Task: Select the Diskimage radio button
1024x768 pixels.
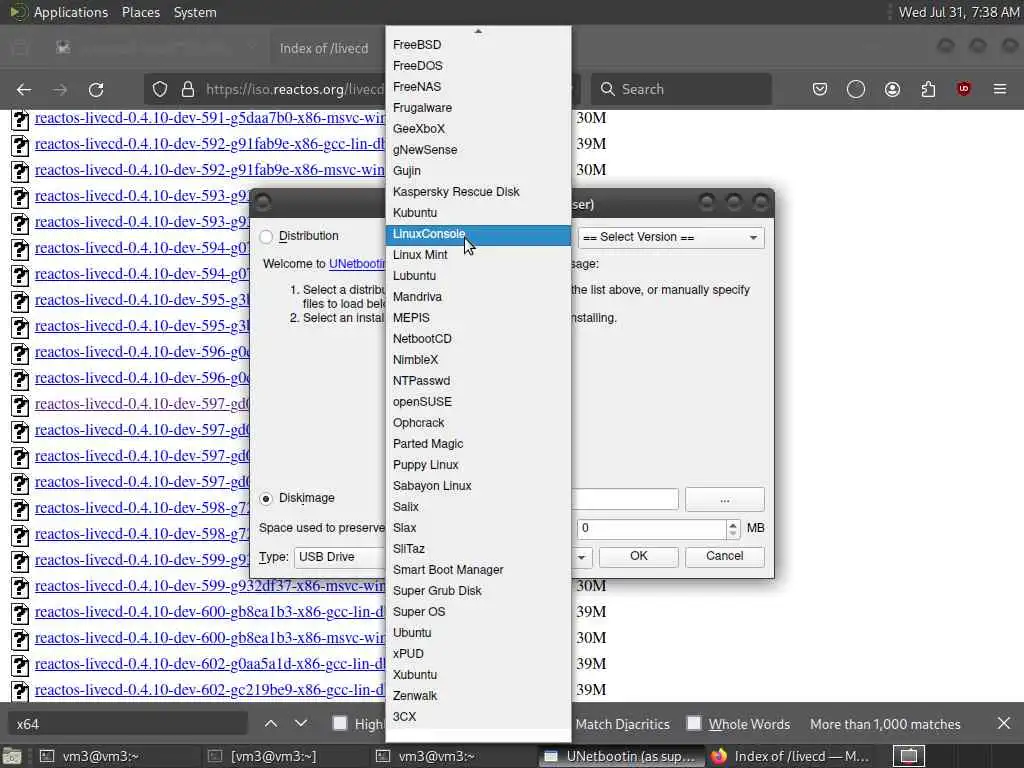Action: click(x=266, y=499)
